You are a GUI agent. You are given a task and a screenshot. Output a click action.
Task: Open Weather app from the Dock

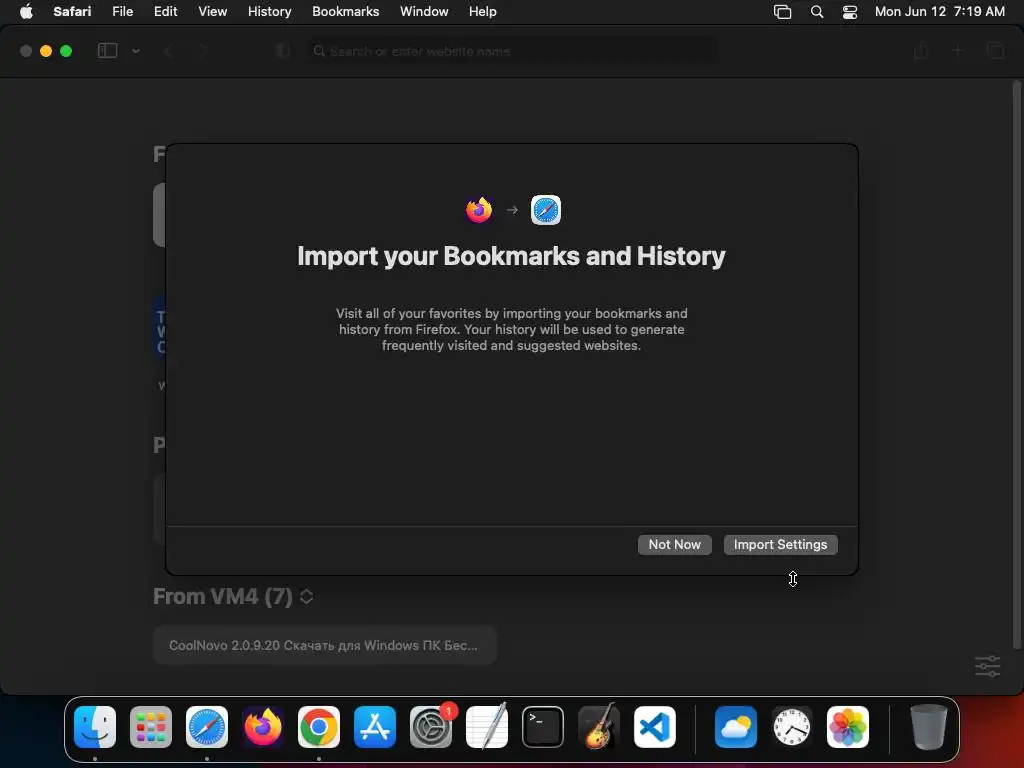tap(736, 727)
